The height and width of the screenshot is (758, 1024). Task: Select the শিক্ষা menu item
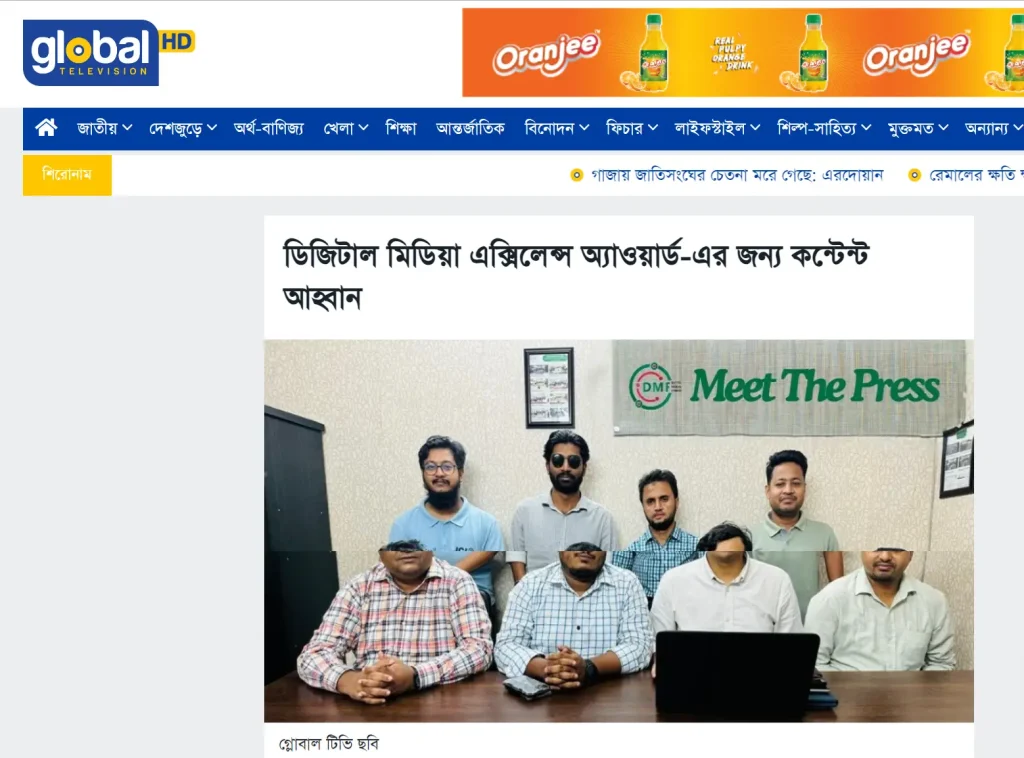400,128
